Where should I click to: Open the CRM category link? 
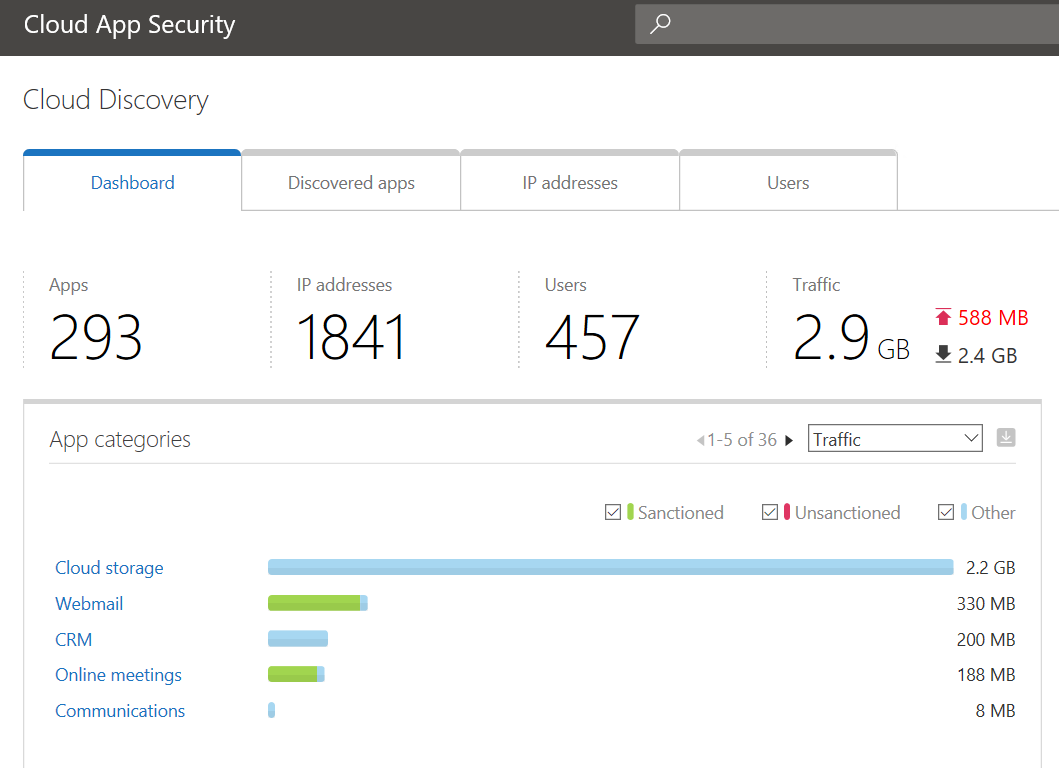pos(73,640)
